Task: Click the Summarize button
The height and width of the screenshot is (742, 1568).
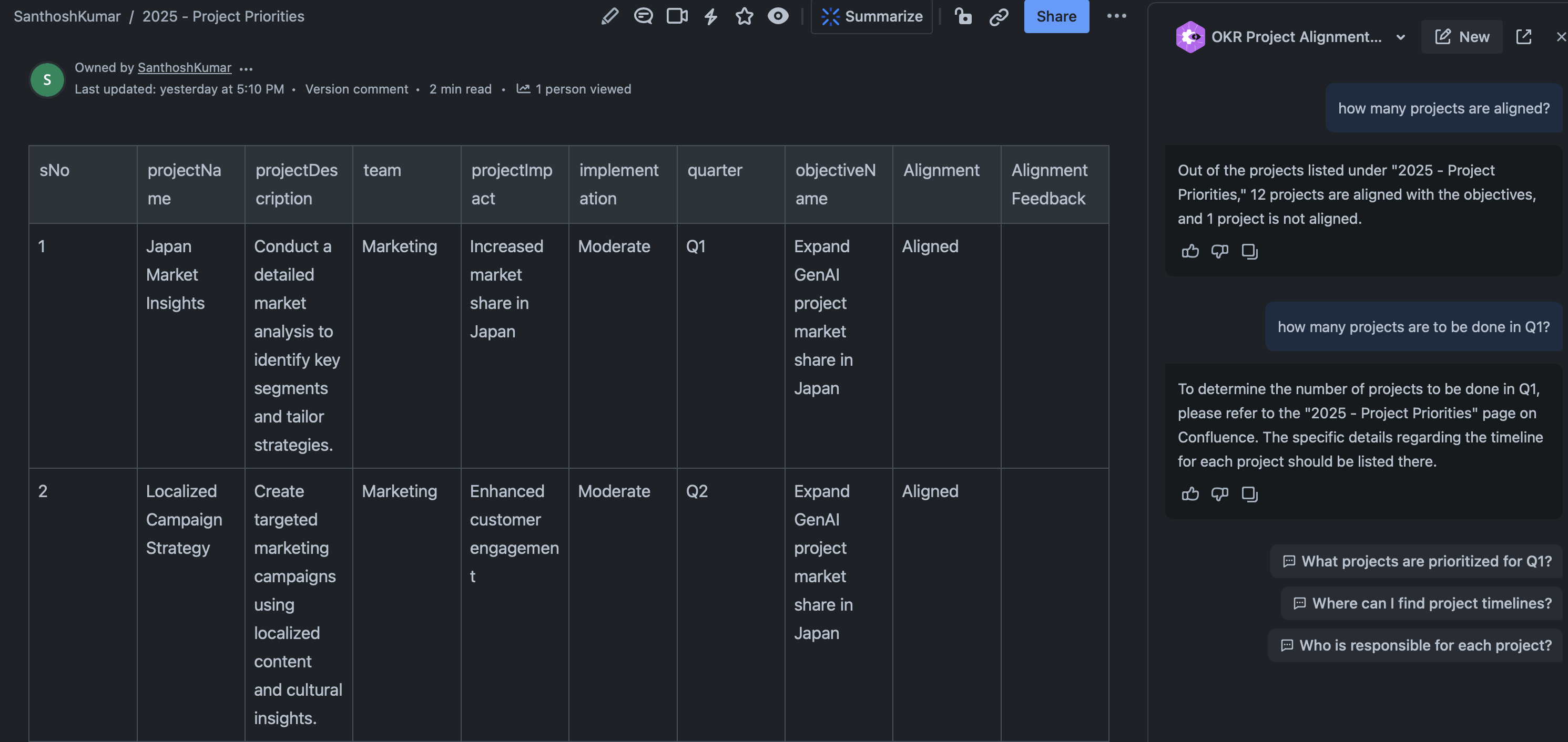Action: coord(872,16)
